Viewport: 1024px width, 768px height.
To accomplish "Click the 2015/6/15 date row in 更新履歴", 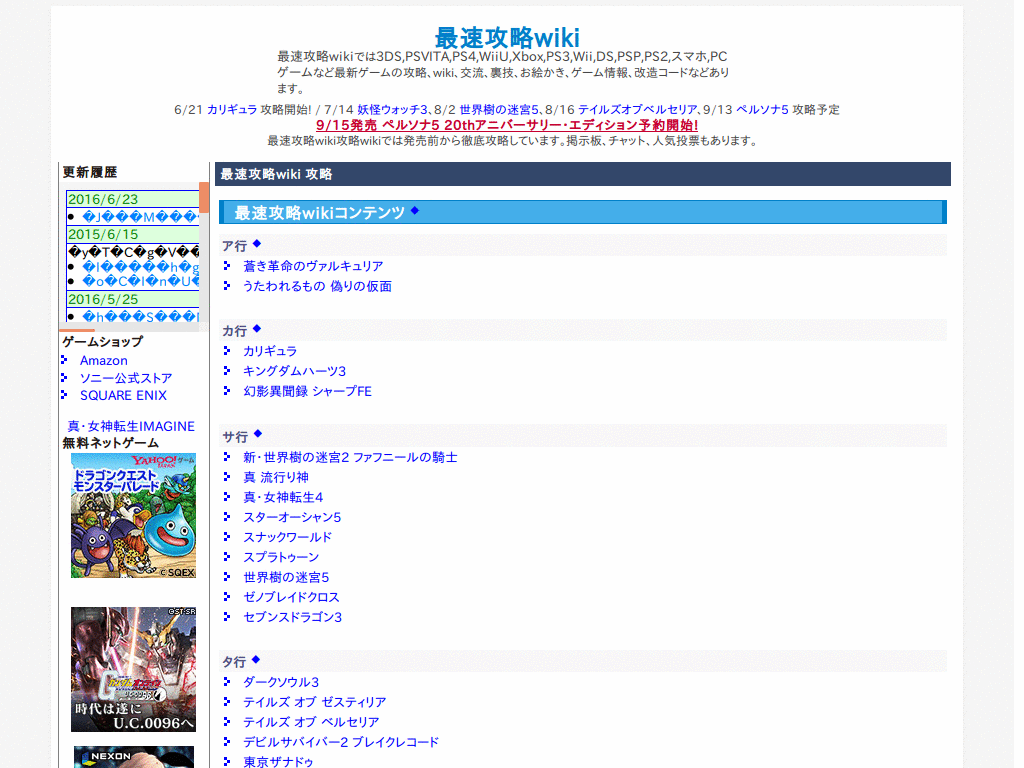I will (133, 234).
